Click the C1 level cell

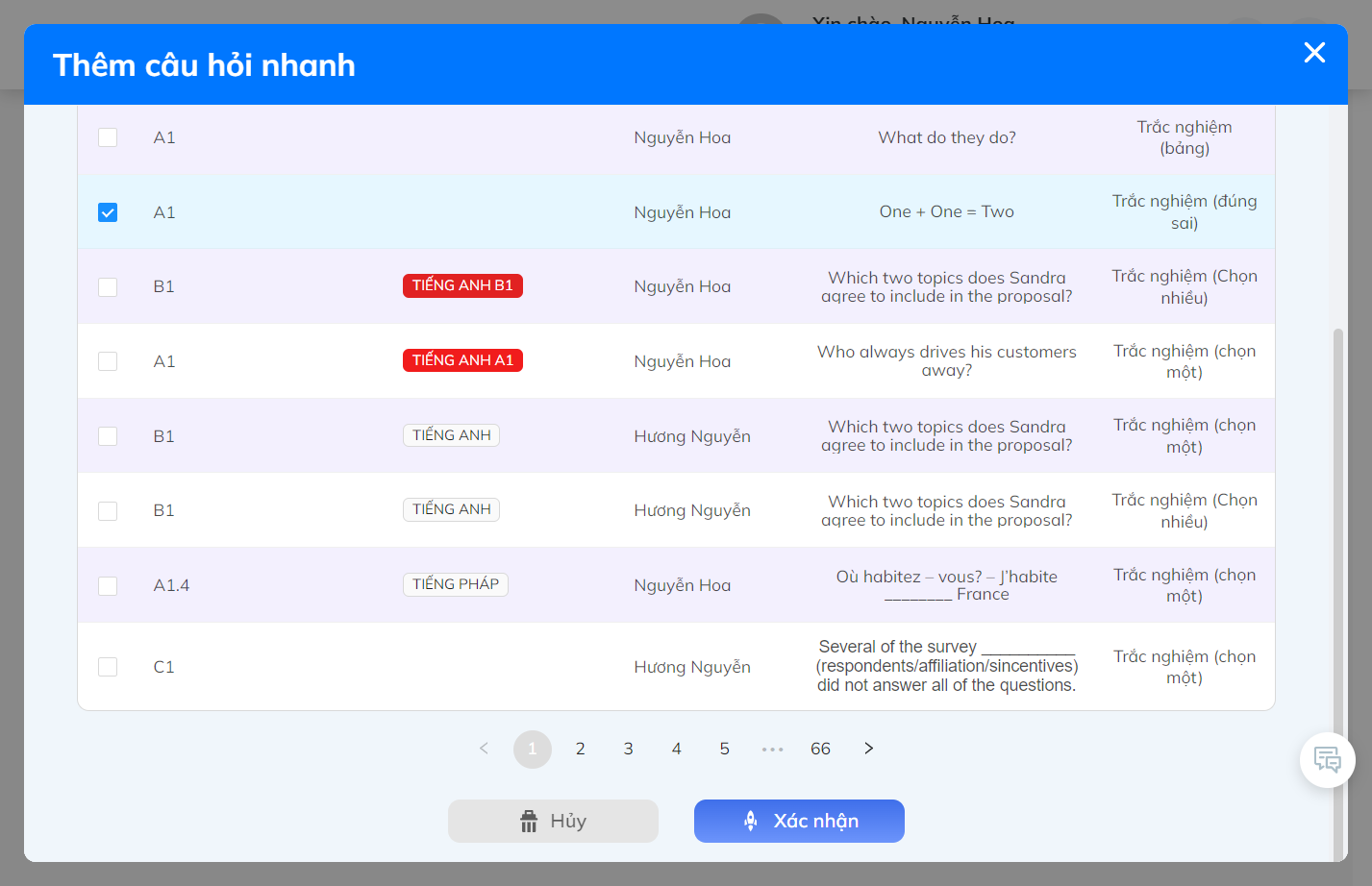coord(164,667)
